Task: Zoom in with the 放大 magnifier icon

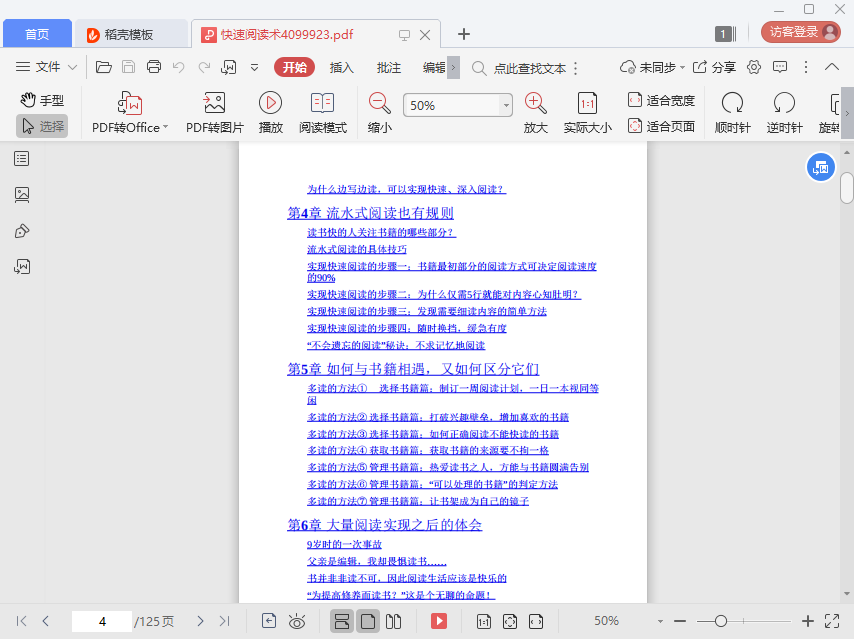Action: click(535, 113)
